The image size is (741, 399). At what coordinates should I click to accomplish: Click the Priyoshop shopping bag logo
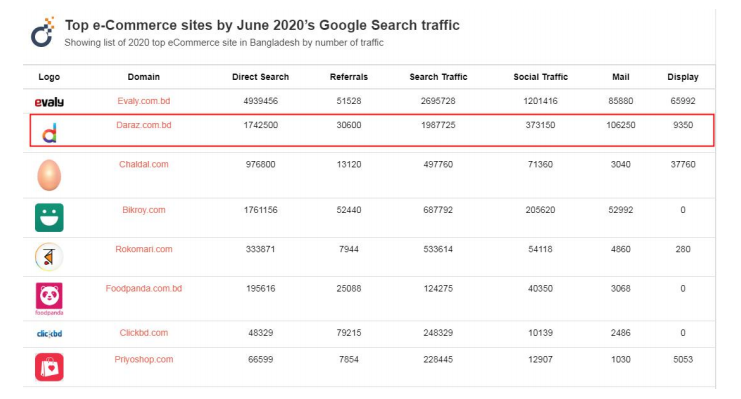point(49,367)
